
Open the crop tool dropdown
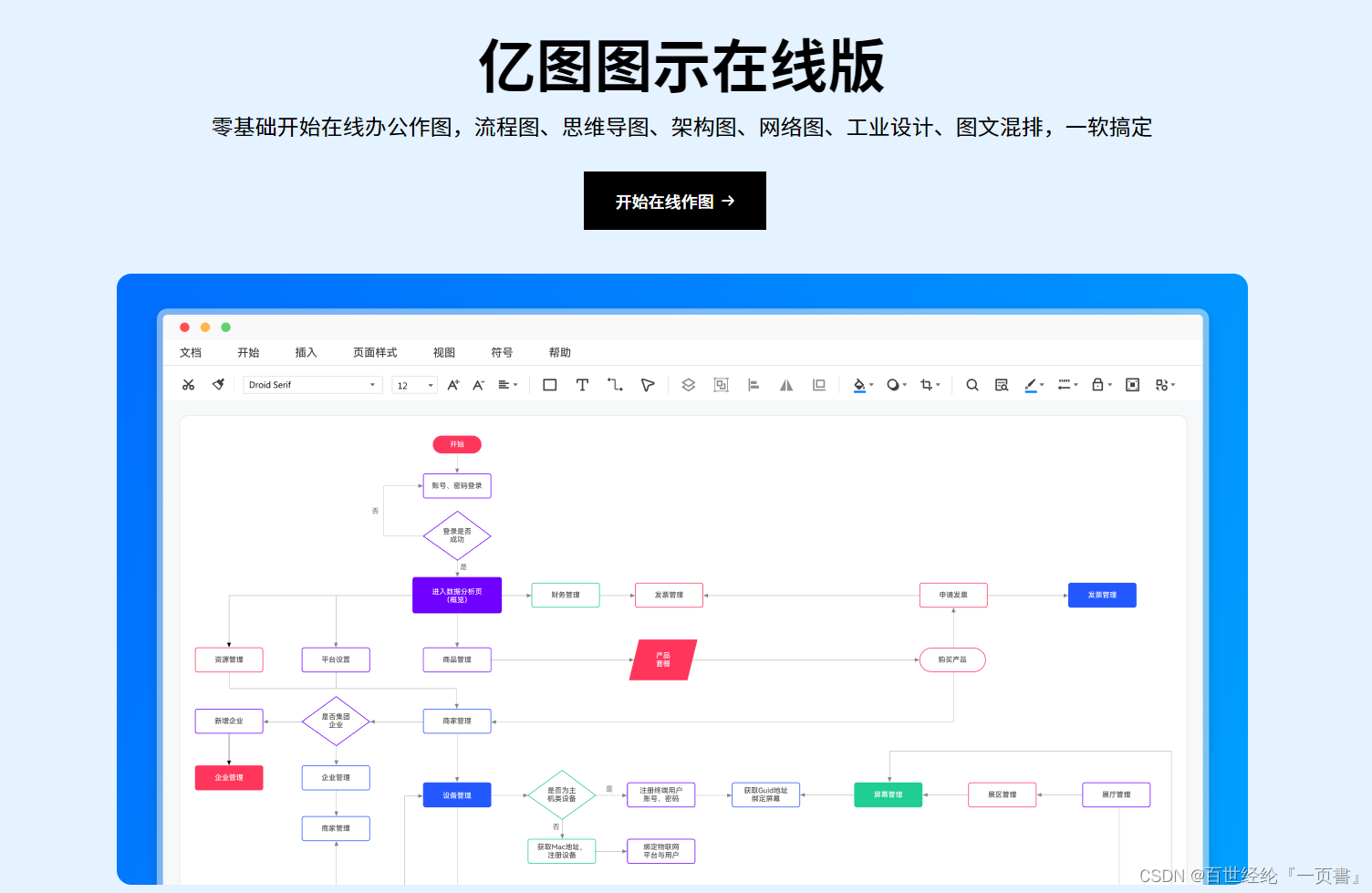click(x=930, y=385)
